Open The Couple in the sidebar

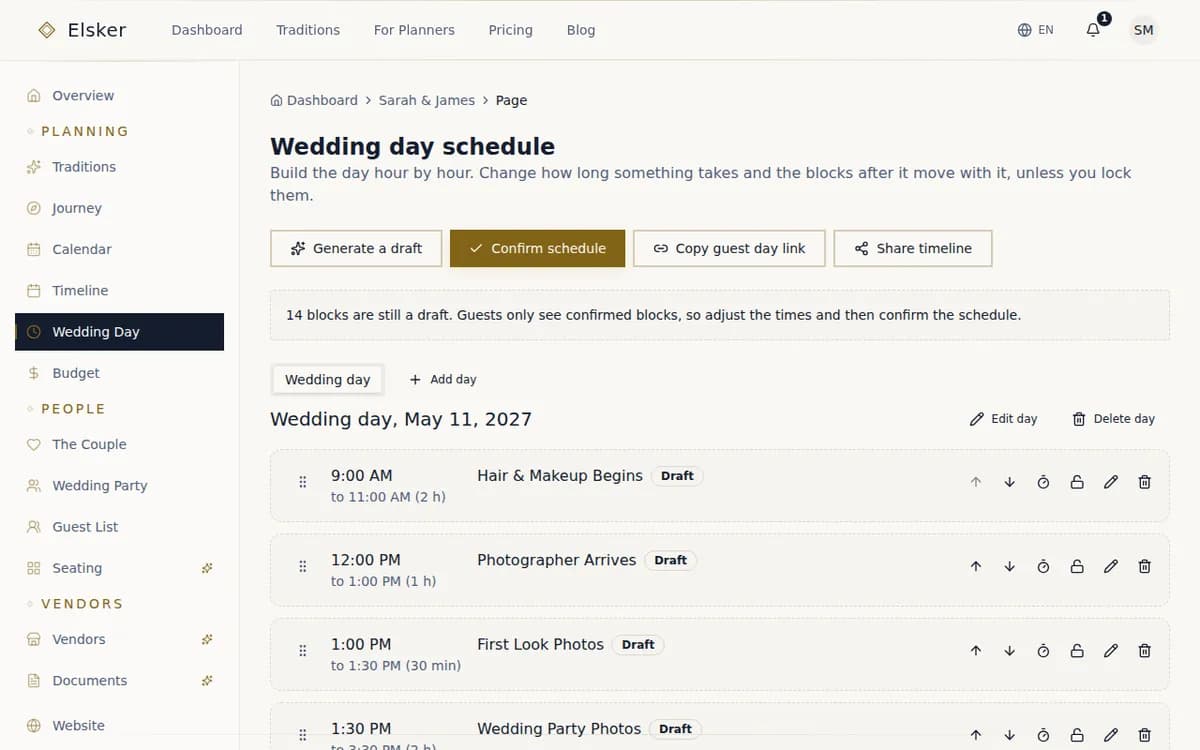click(x=119, y=444)
